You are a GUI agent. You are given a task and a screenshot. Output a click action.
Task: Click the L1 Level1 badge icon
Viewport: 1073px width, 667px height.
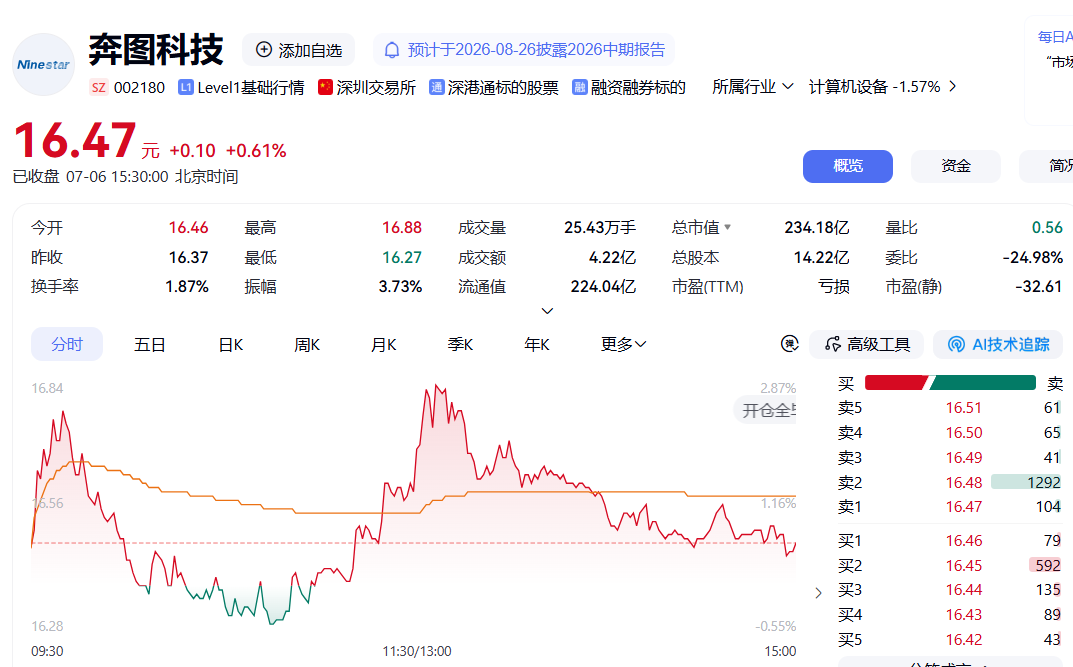coord(185,88)
